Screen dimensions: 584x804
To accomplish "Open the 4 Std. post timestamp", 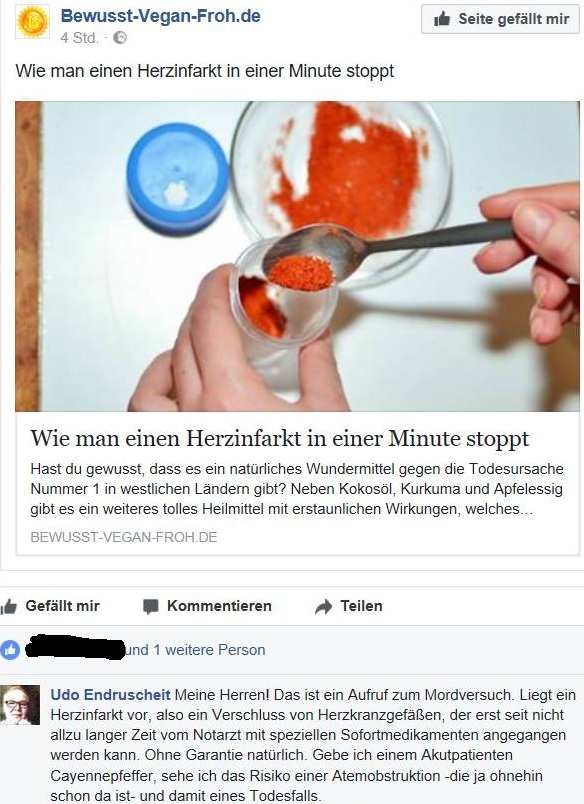I will tap(79, 38).
